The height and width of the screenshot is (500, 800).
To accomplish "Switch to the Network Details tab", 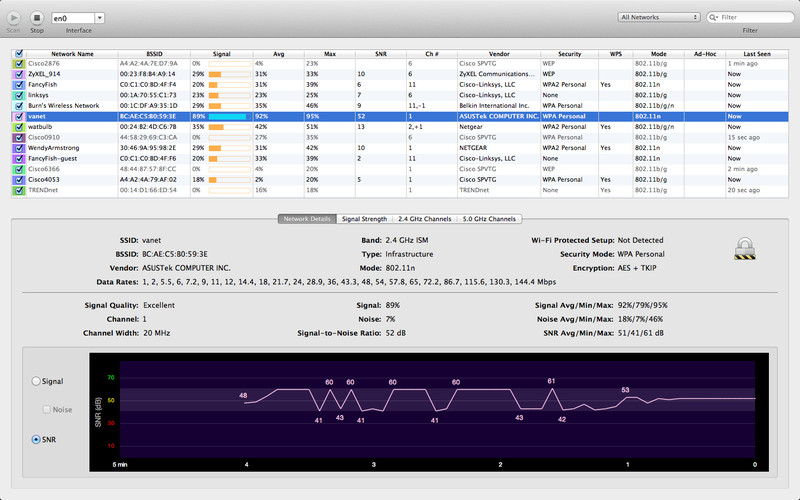I will click(307, 219).
